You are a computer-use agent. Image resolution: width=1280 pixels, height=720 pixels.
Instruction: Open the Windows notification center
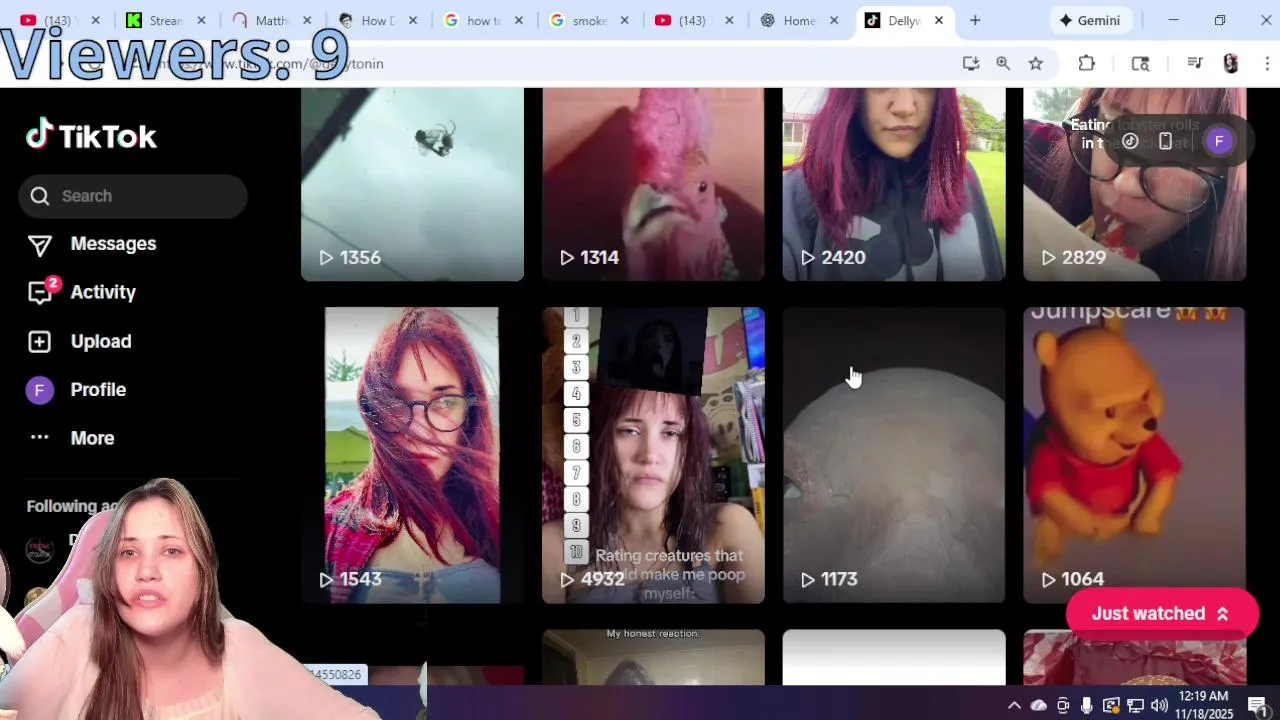(x=1258, y=705)
